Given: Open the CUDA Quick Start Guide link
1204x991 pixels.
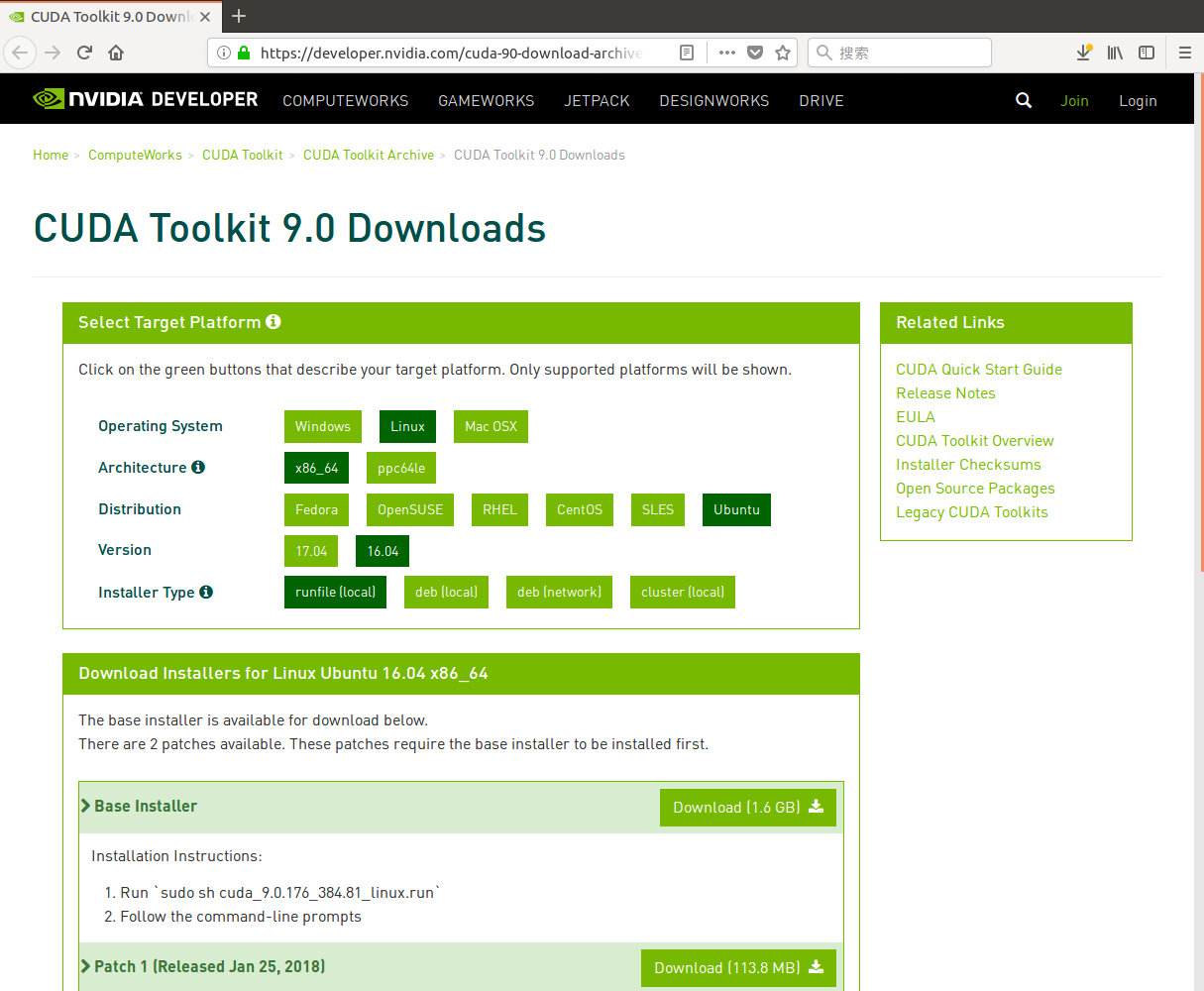Looking at the screenshot, I should pyautogui.click(x=979, y=369).
